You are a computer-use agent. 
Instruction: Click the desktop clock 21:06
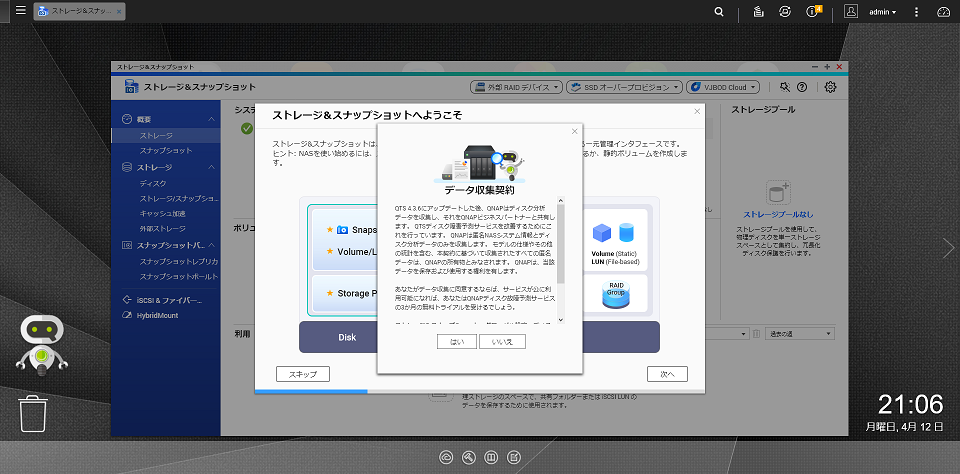910,404
